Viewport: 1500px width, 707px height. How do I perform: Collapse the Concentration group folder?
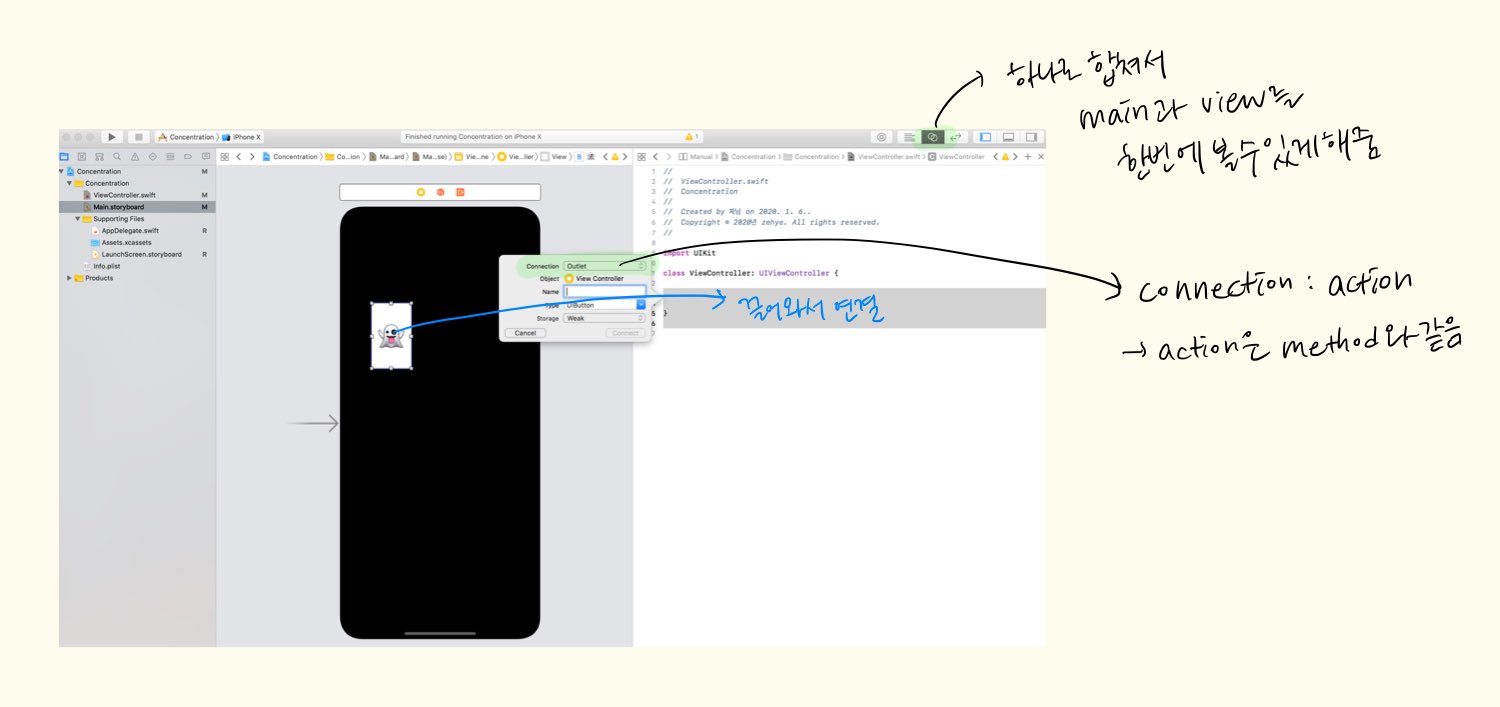coord(70,184)
